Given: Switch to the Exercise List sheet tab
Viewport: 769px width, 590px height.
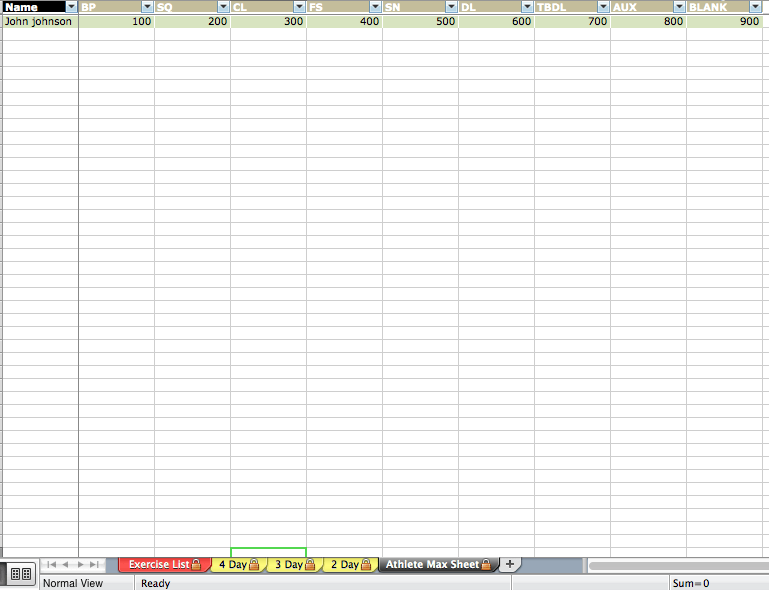Looking at the screenshot, I should (x=164, y=564).
